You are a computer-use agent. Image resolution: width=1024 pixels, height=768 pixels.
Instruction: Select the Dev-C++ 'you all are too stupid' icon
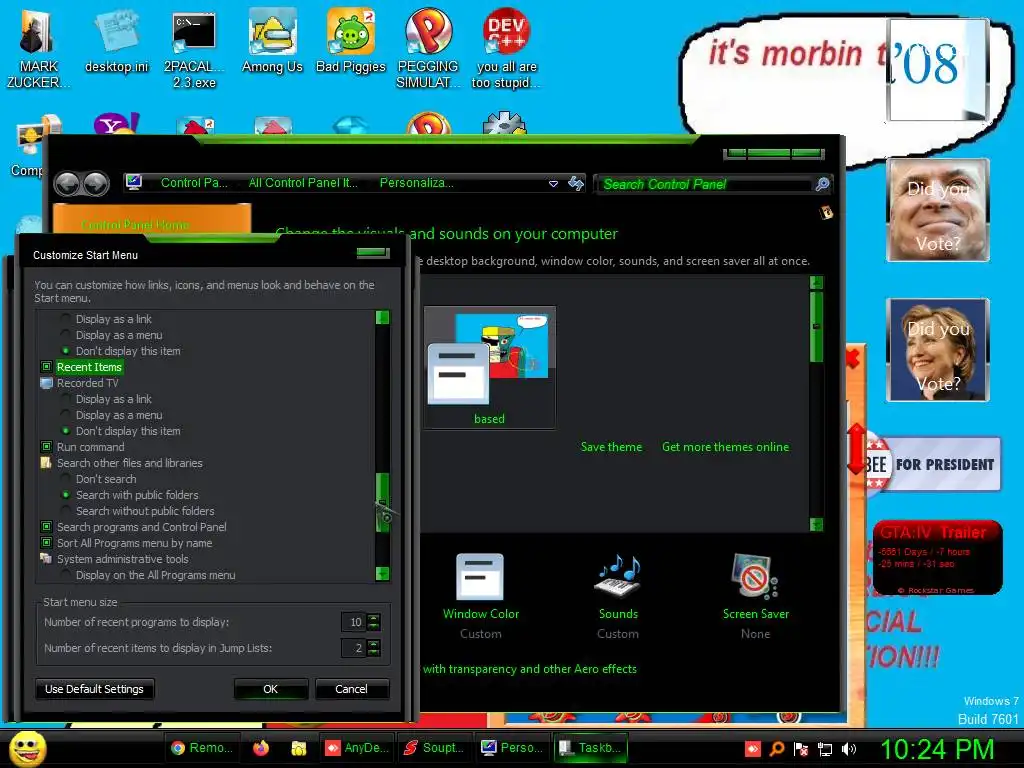click(506, 48)
